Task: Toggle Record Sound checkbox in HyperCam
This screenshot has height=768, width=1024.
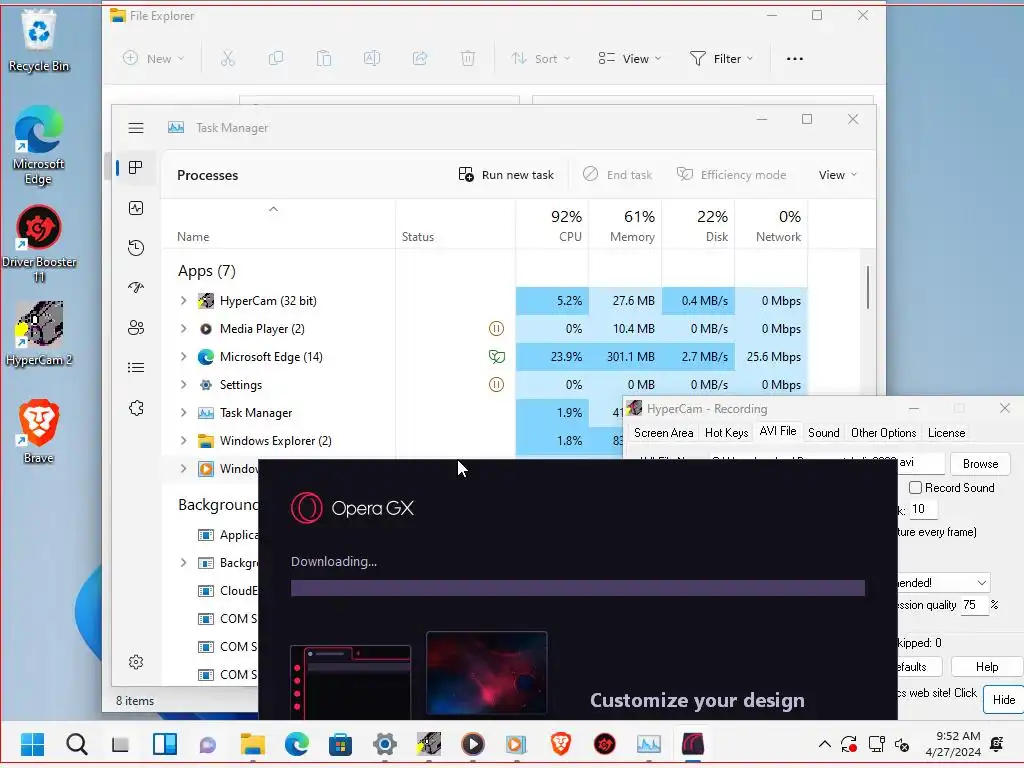Action: 916,488
